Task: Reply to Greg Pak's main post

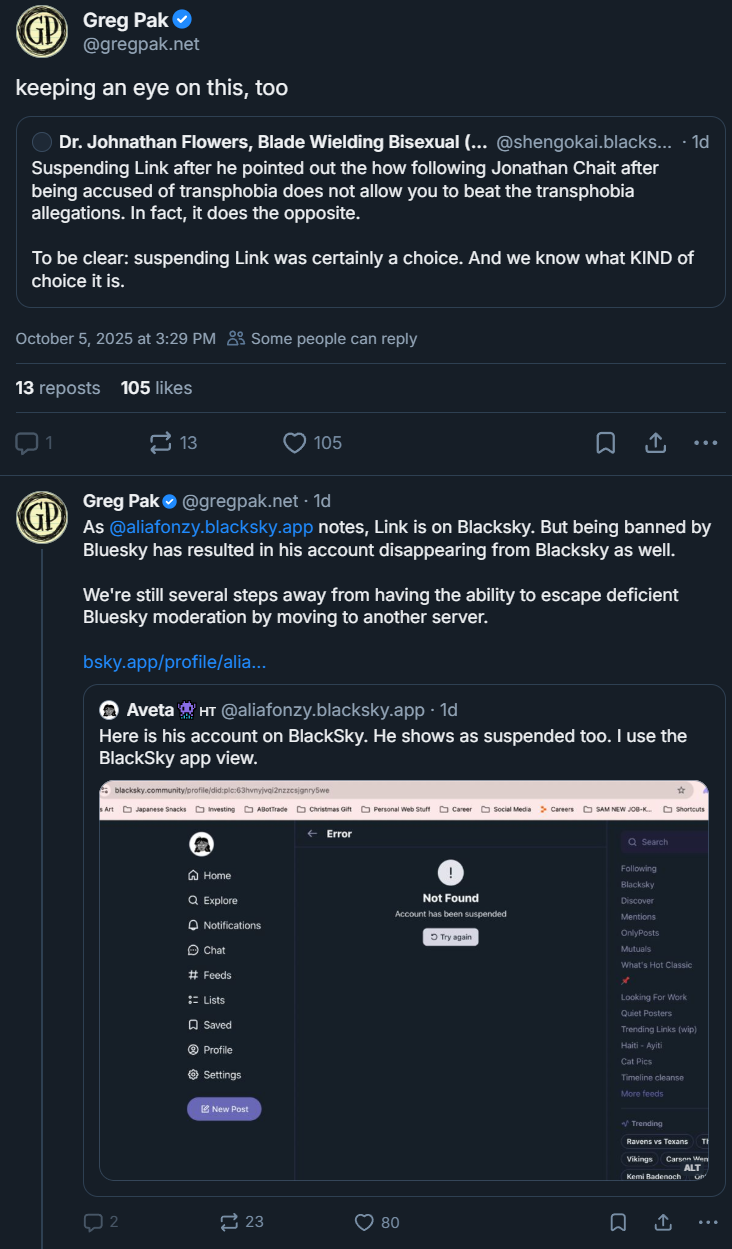Action: pyautogui.click(x=28, y=442)
